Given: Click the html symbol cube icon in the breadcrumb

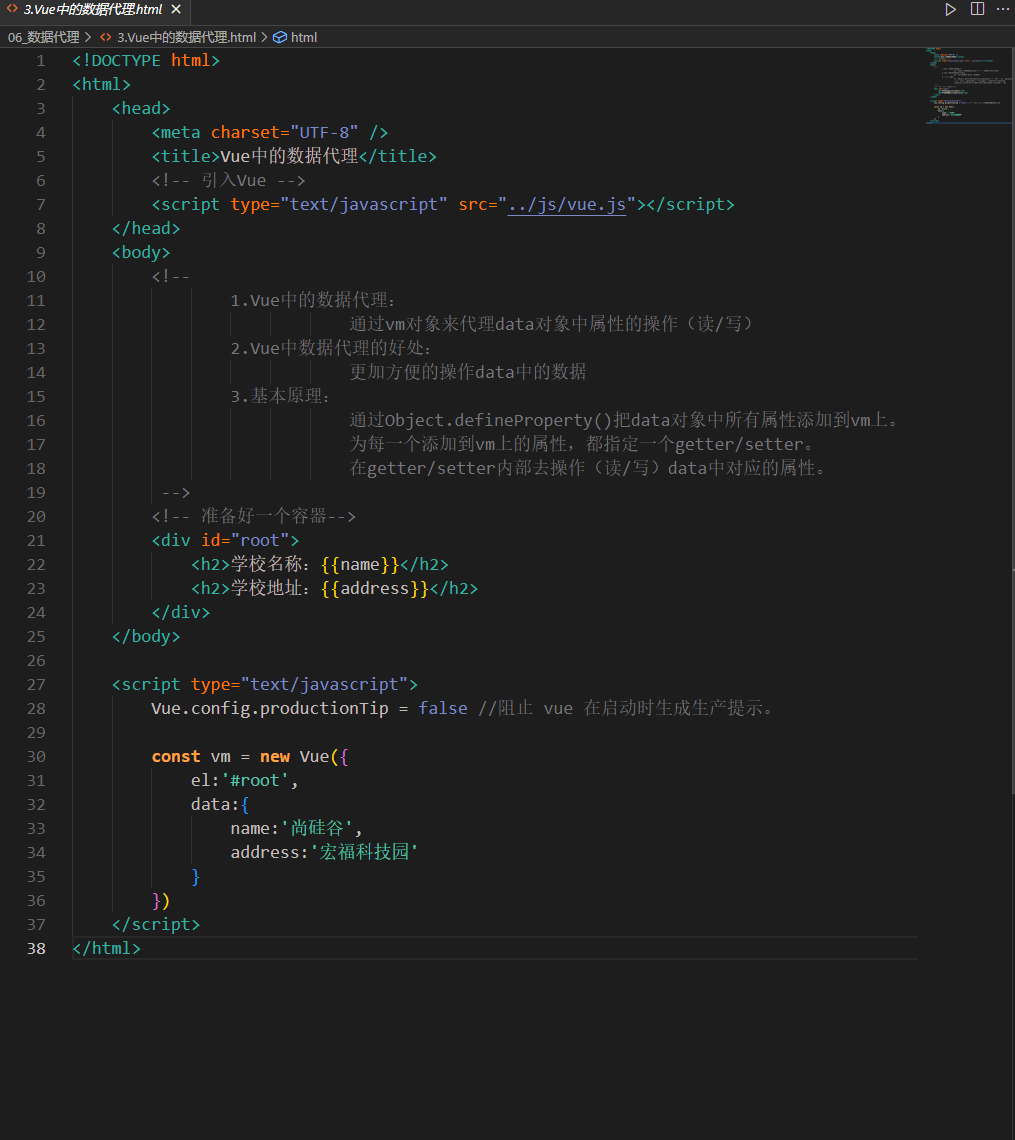Looking at the screenshot, I should point(280,37).
